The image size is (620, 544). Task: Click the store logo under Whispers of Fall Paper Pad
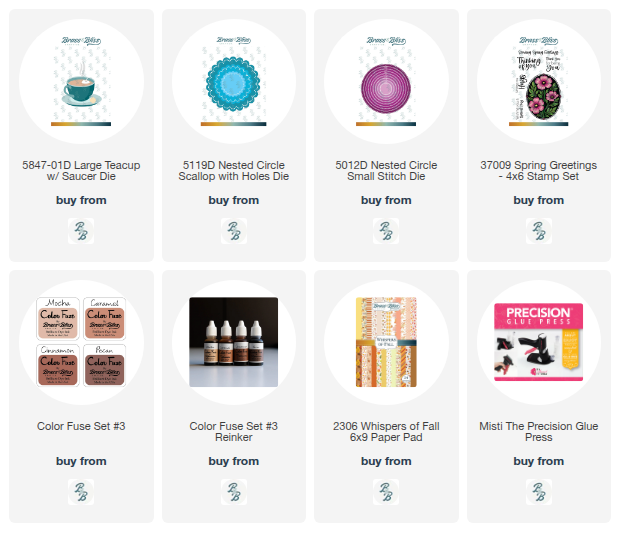point(386,492)
